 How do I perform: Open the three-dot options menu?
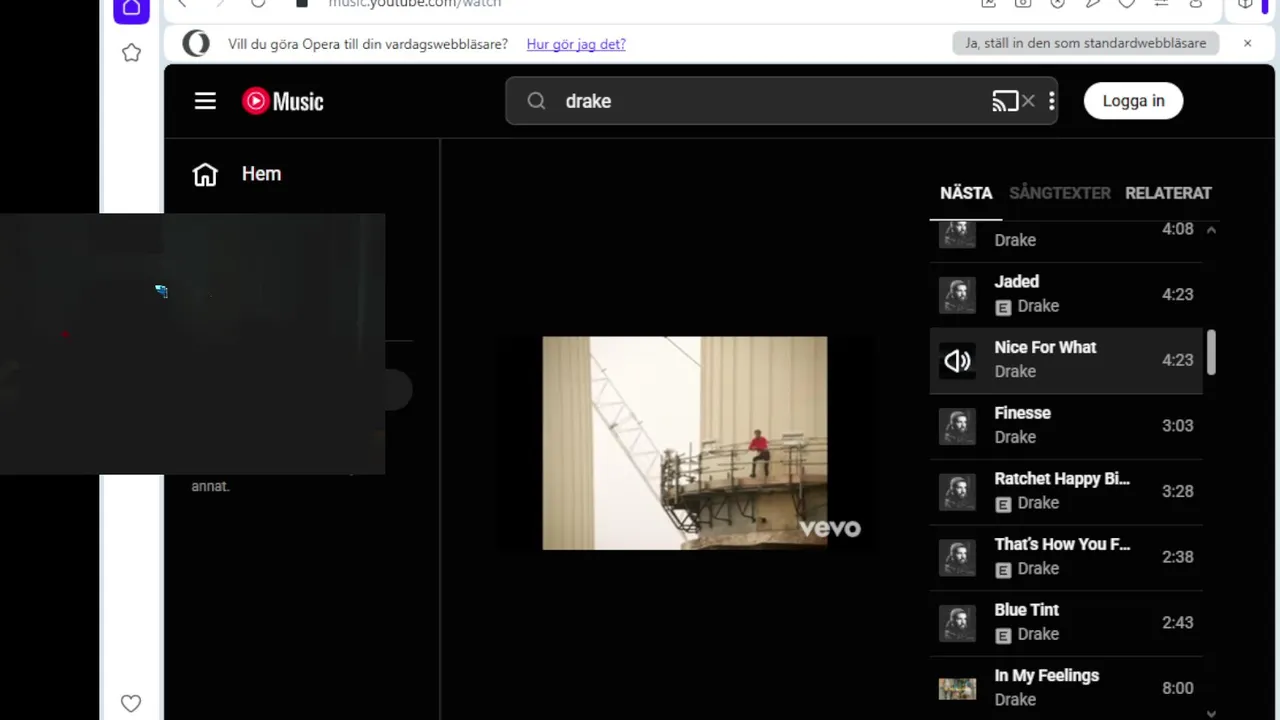tap(1051, 101)
